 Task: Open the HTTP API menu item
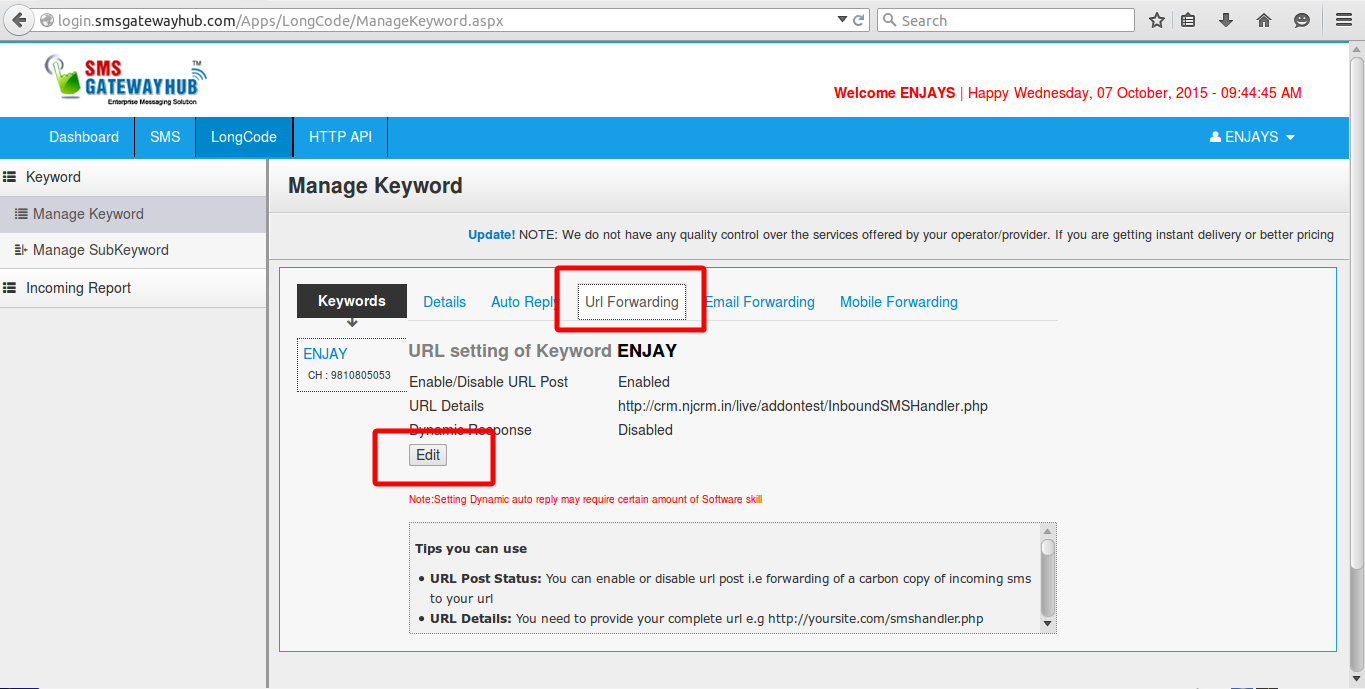340,137
